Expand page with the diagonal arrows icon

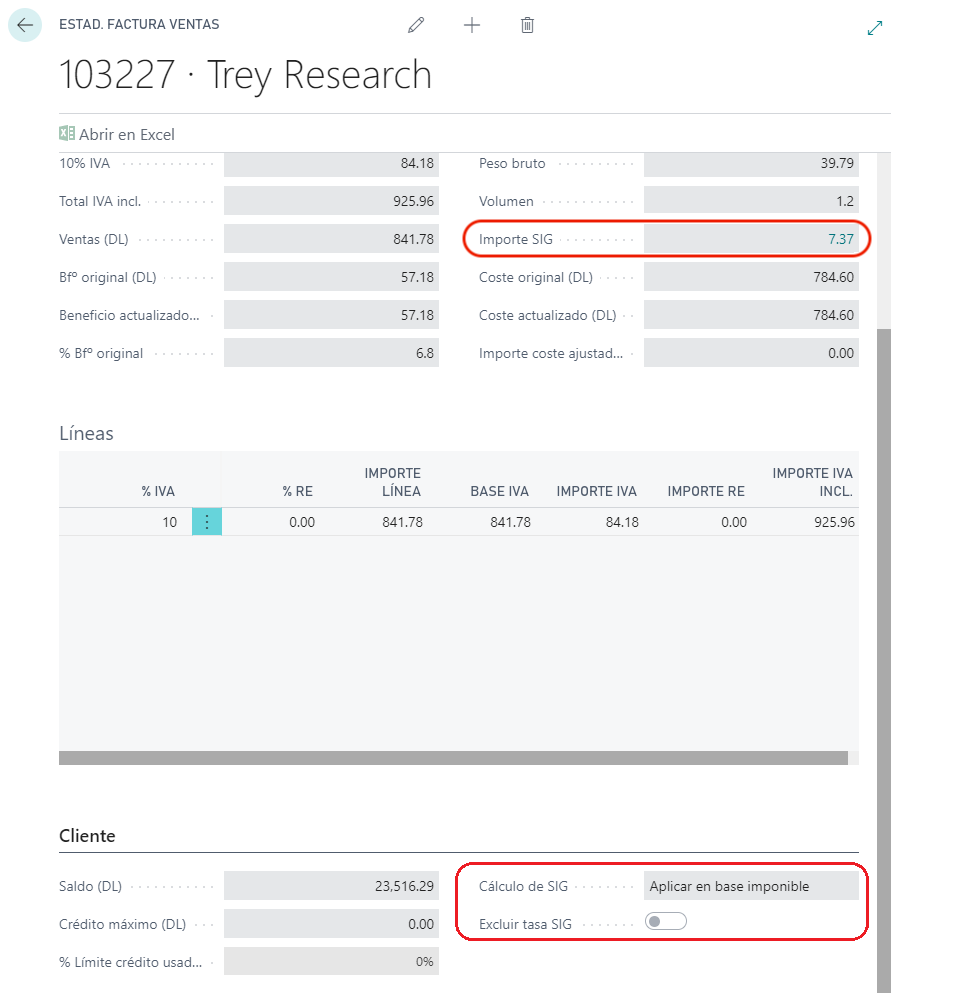tap(875, 28)
